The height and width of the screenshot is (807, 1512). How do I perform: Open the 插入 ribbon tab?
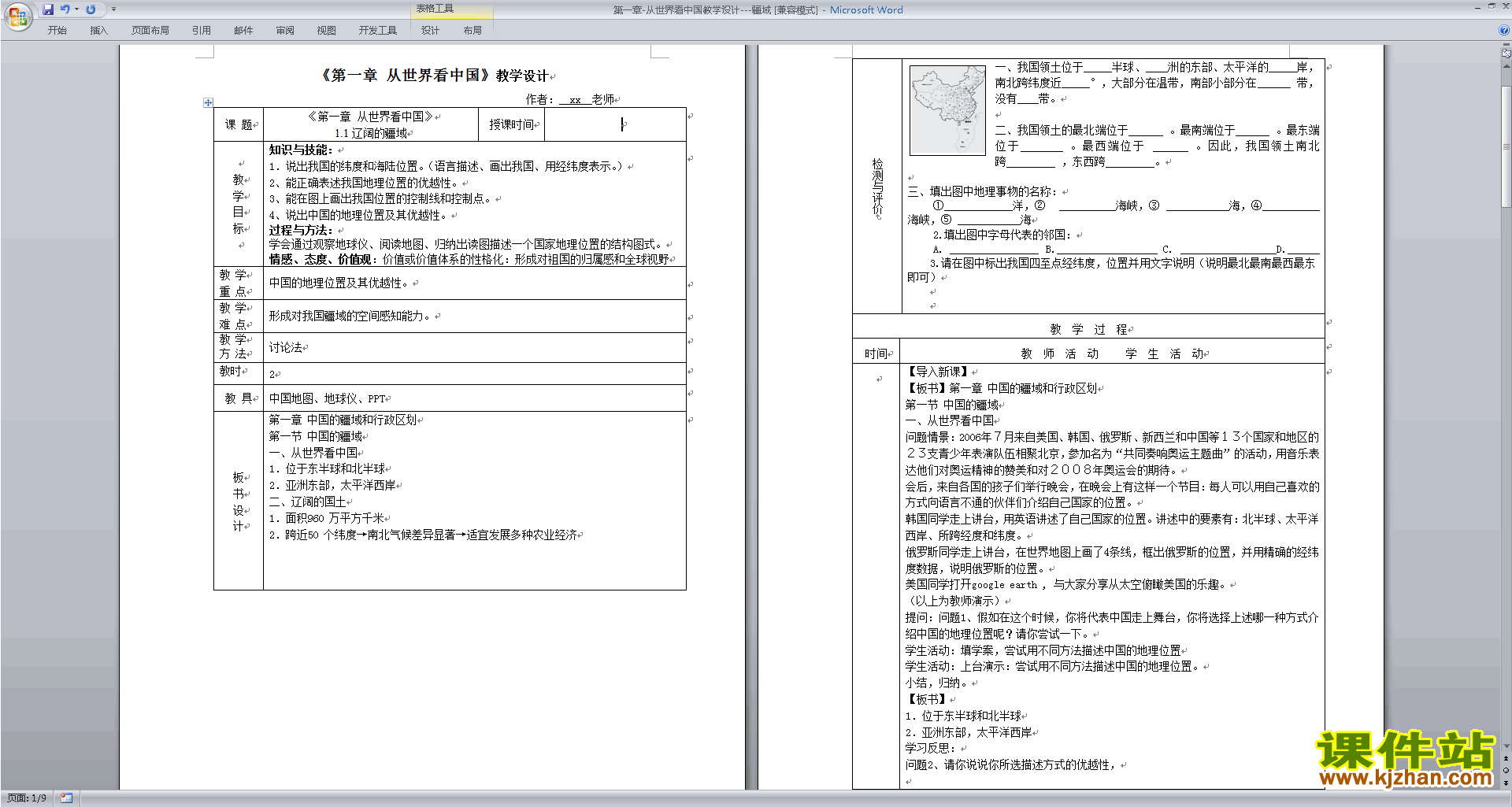[x=98, y=31]
